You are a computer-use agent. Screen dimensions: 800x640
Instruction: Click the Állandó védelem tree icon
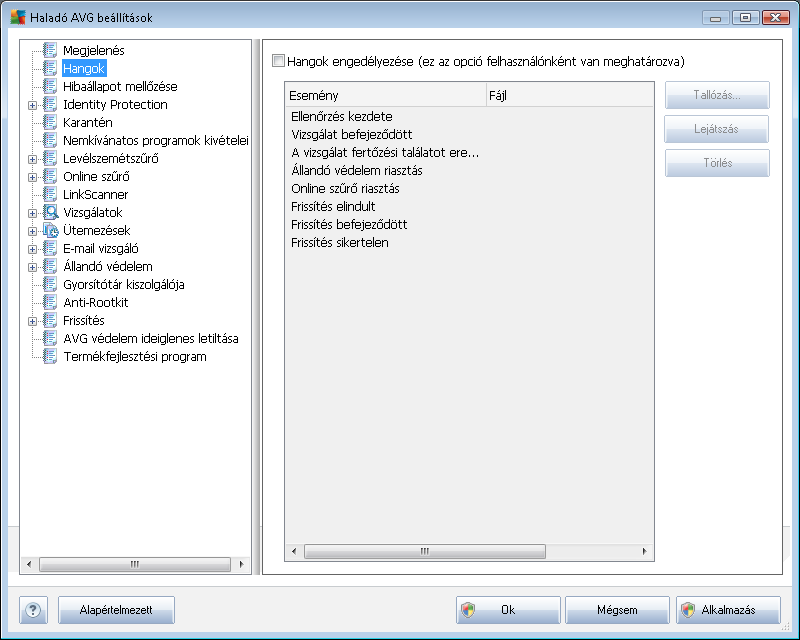pyautogui.click(x=50, y=266)
